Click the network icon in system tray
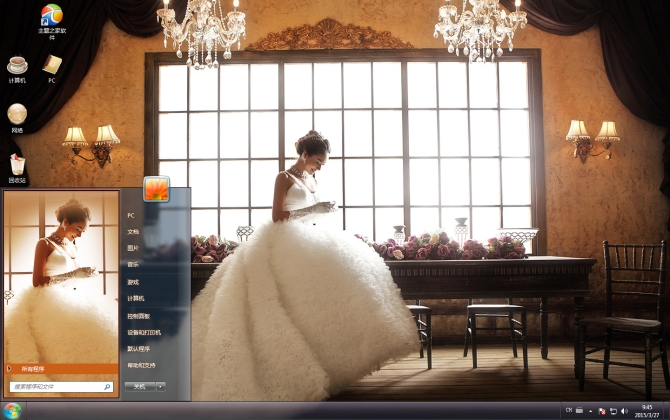 click(x=612, y=411)
